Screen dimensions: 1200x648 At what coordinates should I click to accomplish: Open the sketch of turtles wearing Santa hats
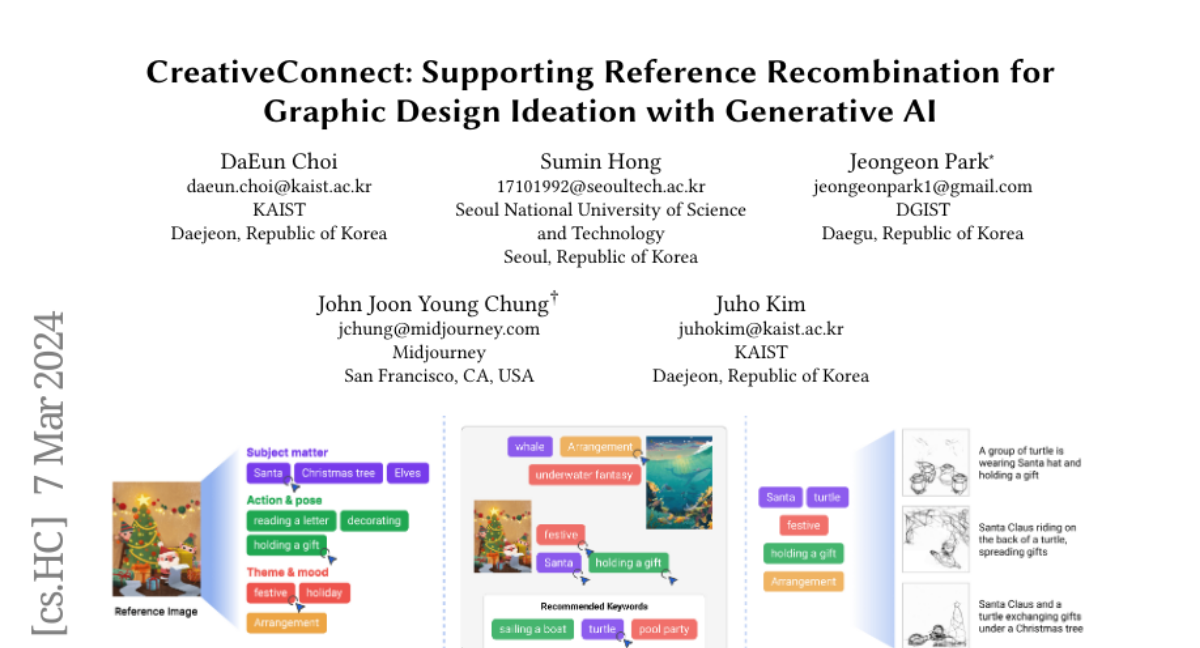coord(935,463)
